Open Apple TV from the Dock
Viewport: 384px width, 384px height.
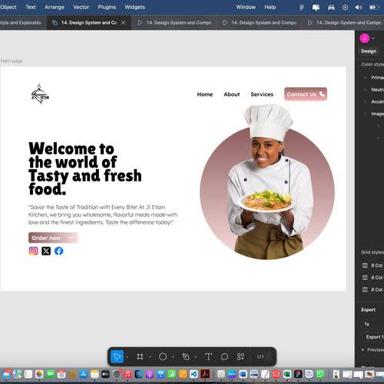tap(105, 374)
